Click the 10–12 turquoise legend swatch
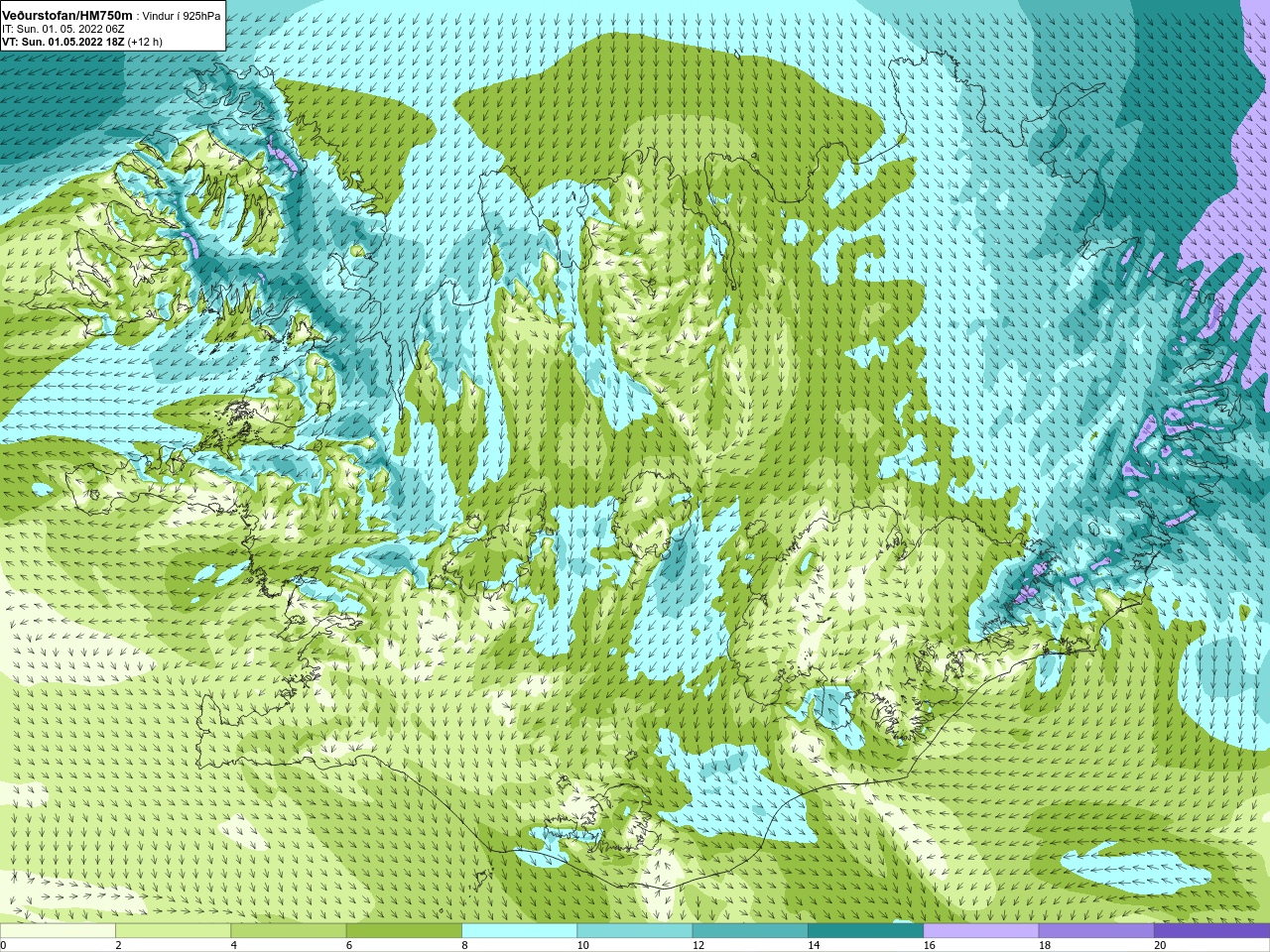1270x952 pixels. (x=635, y=931)
